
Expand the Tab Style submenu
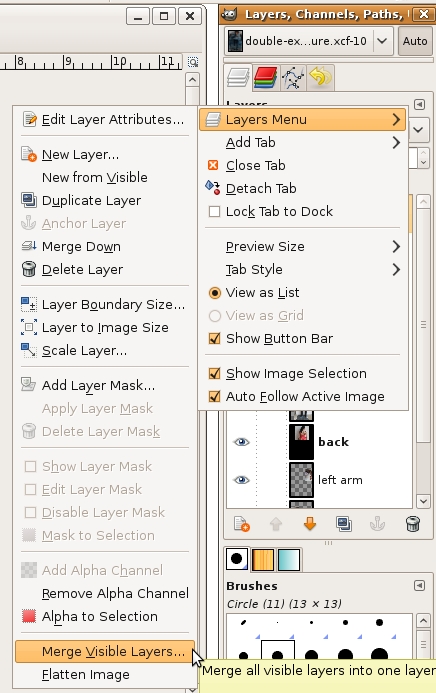[x=303, y=269]
